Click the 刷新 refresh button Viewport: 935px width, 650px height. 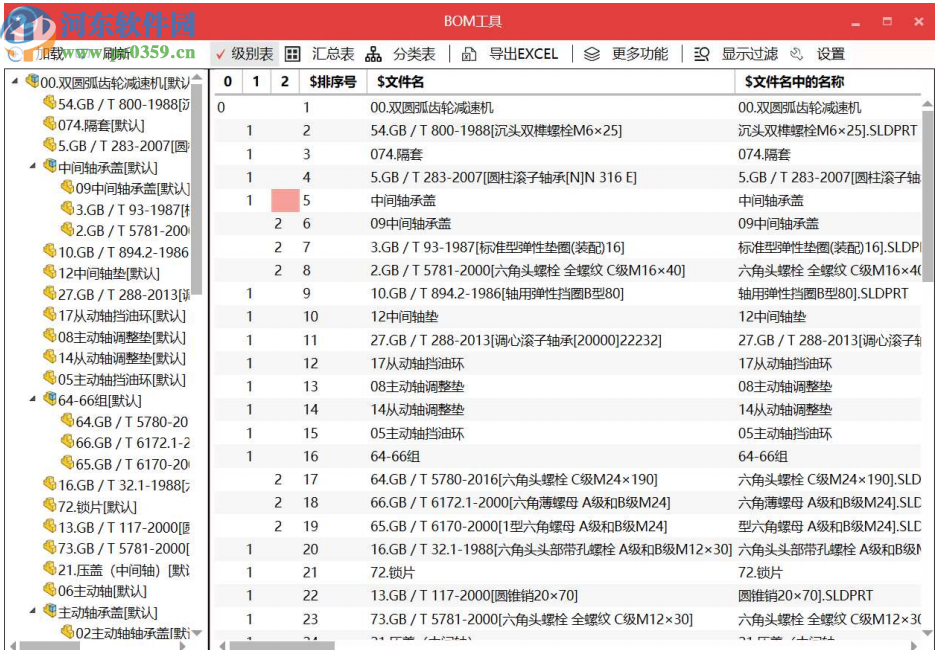[116, 54]
